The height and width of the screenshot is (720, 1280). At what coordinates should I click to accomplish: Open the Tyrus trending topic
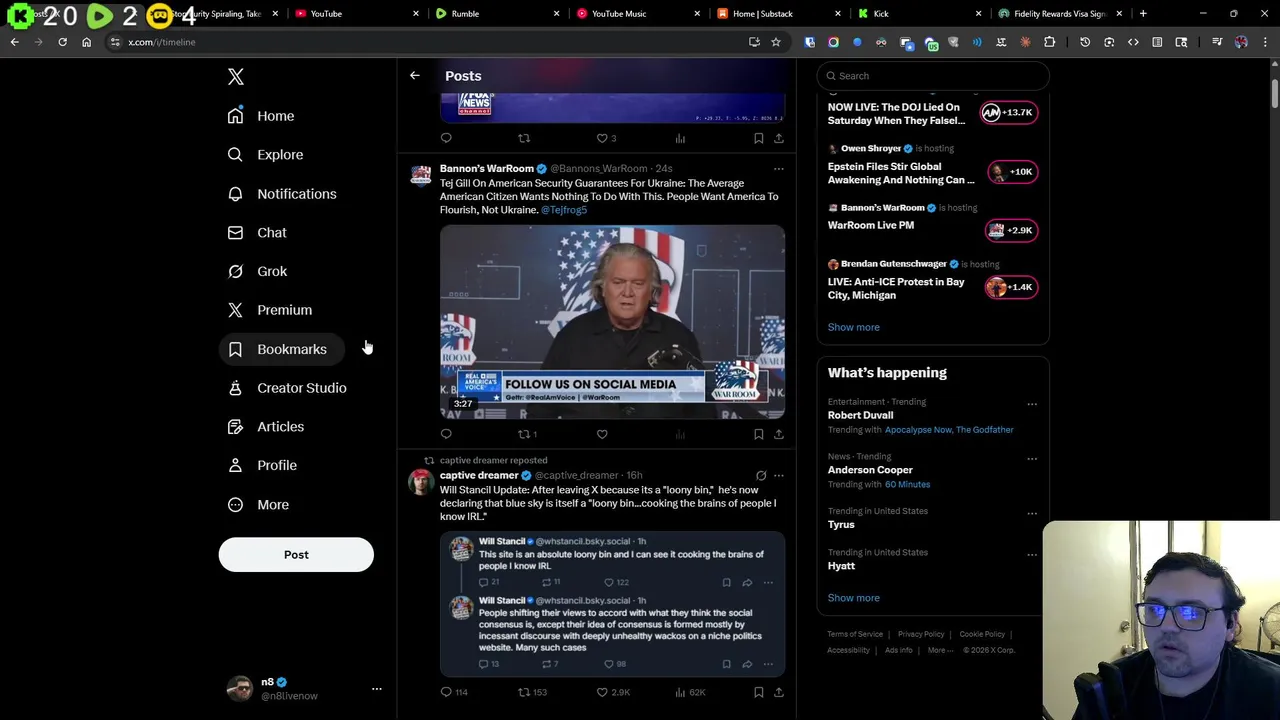pos(841,525)
